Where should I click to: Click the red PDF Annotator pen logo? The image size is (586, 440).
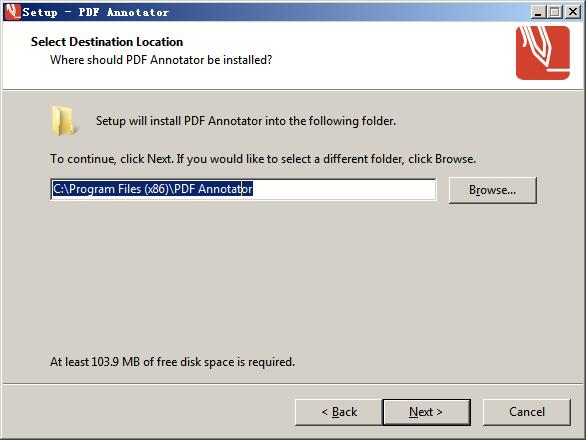tap(543, 53)
